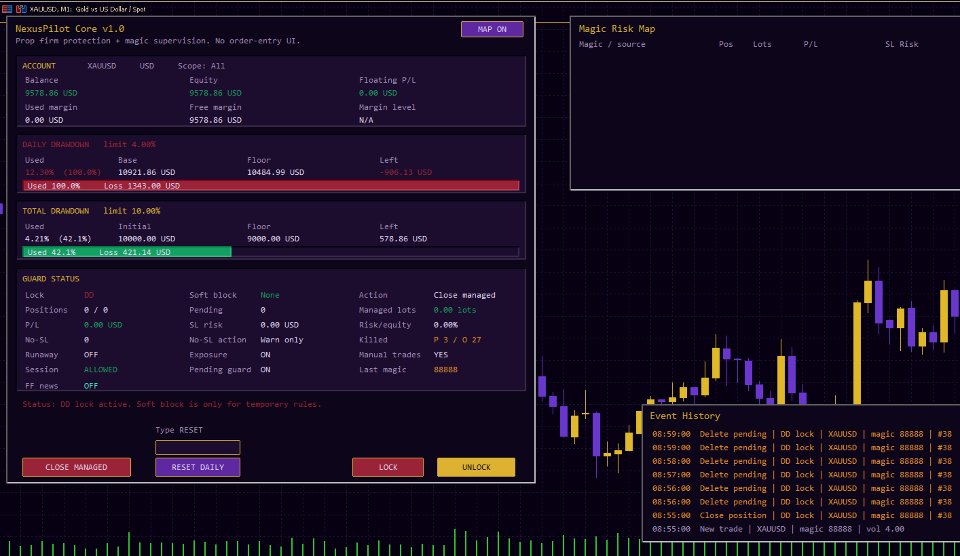Click the Initial value 10000.00 USD

click(146, 239)
